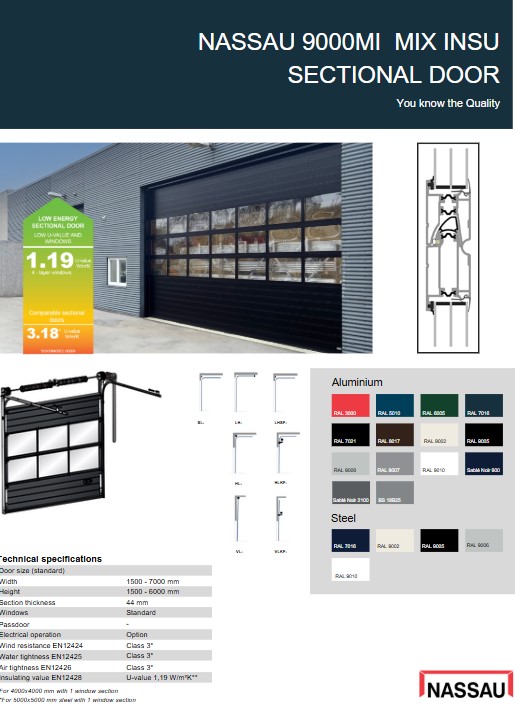
Task: Click the door section profile drawing
Action: (x=448, y=248)
